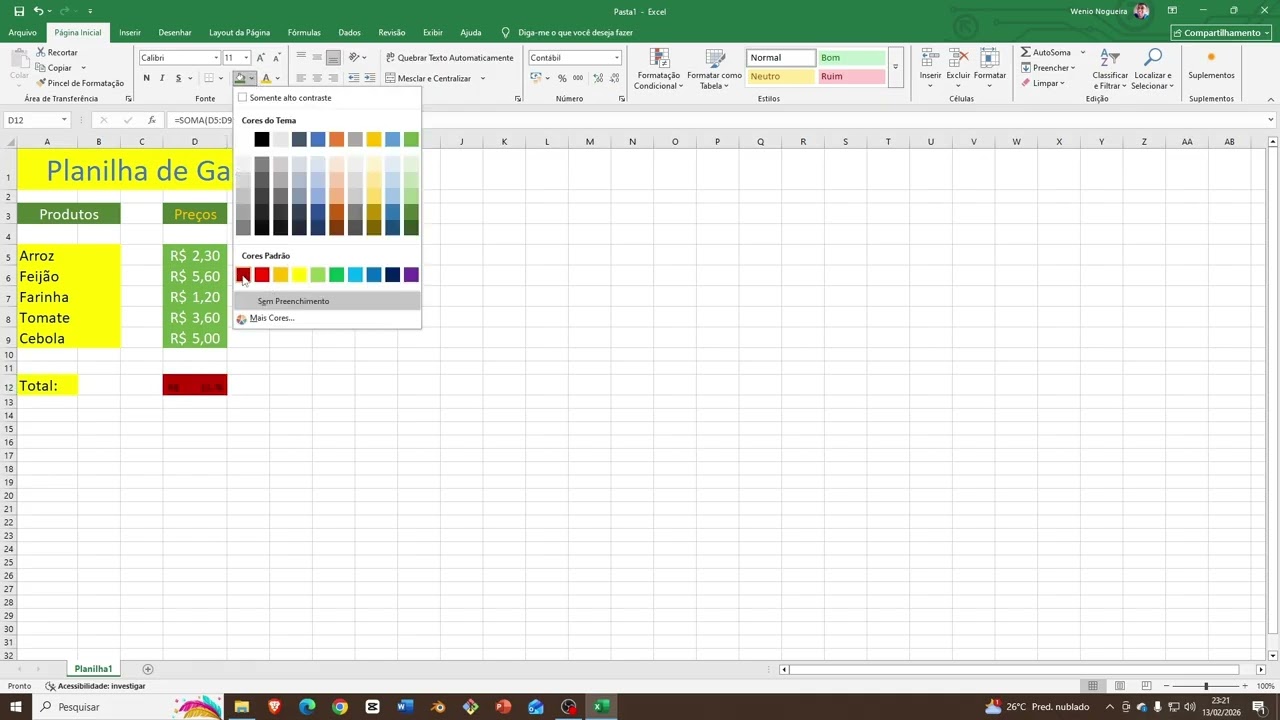Click the Recortar (cut) scissors icon

(41, 52)
